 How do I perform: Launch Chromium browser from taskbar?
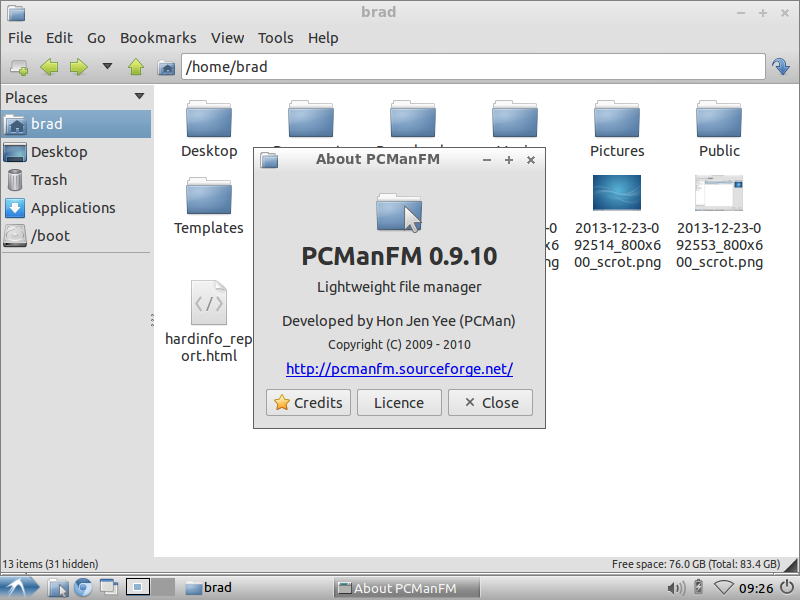[83, 588]
